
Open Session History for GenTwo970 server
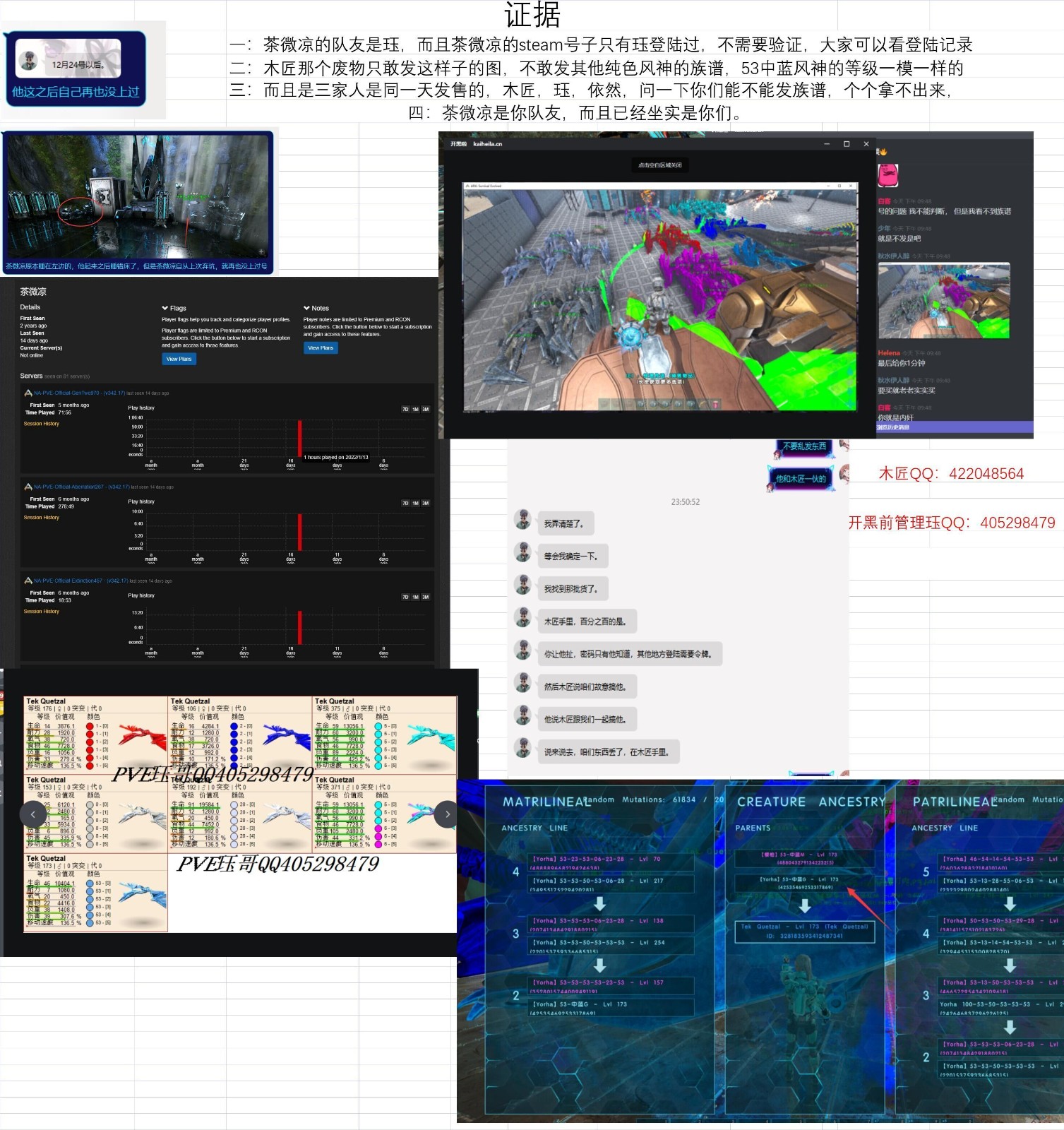pos(42,424)
